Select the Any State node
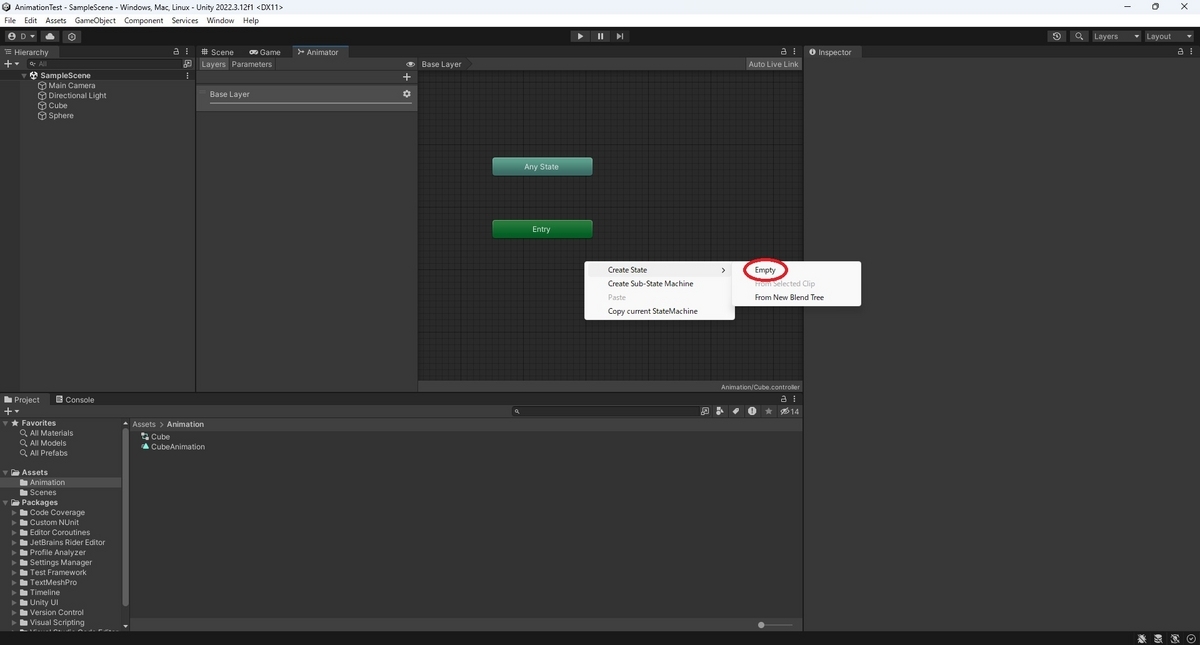Screen dimensions: 1200x645 542,167
